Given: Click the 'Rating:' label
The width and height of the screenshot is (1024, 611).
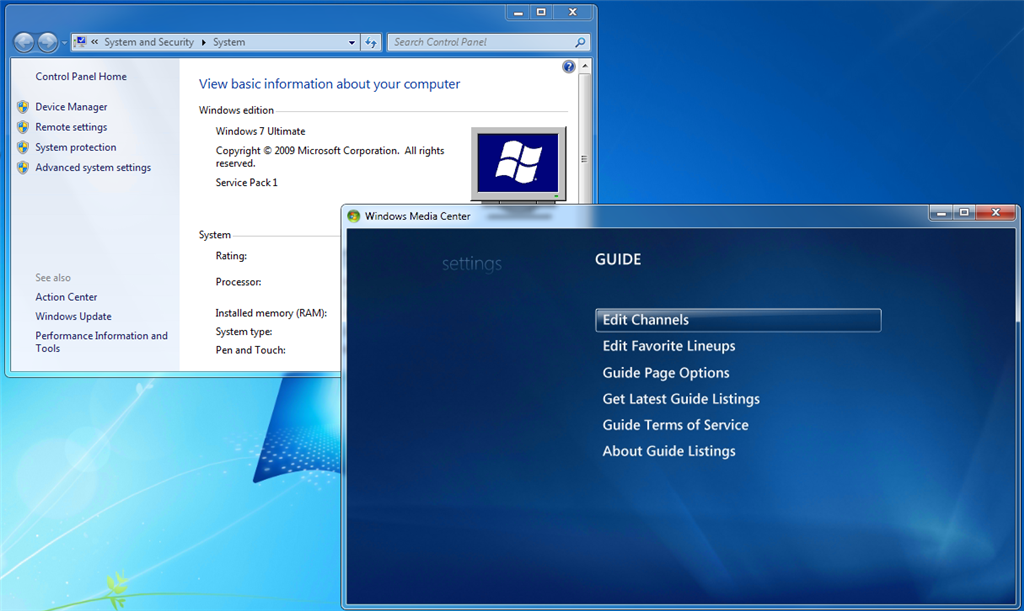Looking at the screenshot, I should click(x=231, y=256).
